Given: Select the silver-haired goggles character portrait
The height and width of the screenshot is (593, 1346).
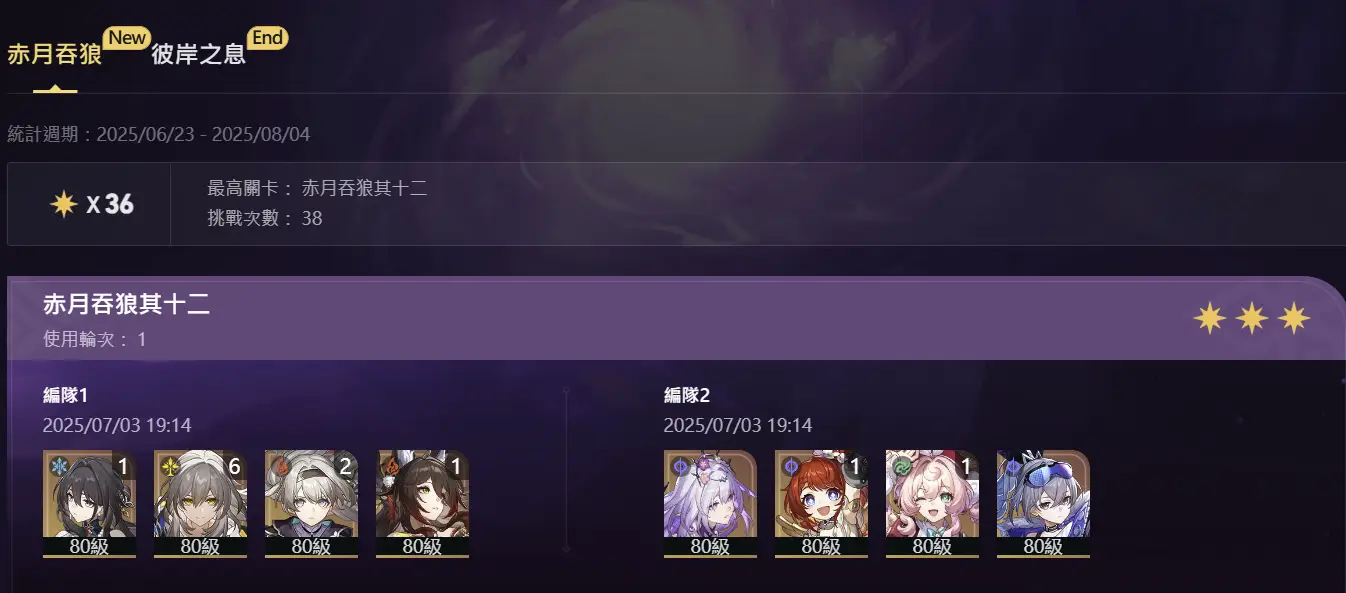Looking at the screenshot, I should coord(1043,503).
